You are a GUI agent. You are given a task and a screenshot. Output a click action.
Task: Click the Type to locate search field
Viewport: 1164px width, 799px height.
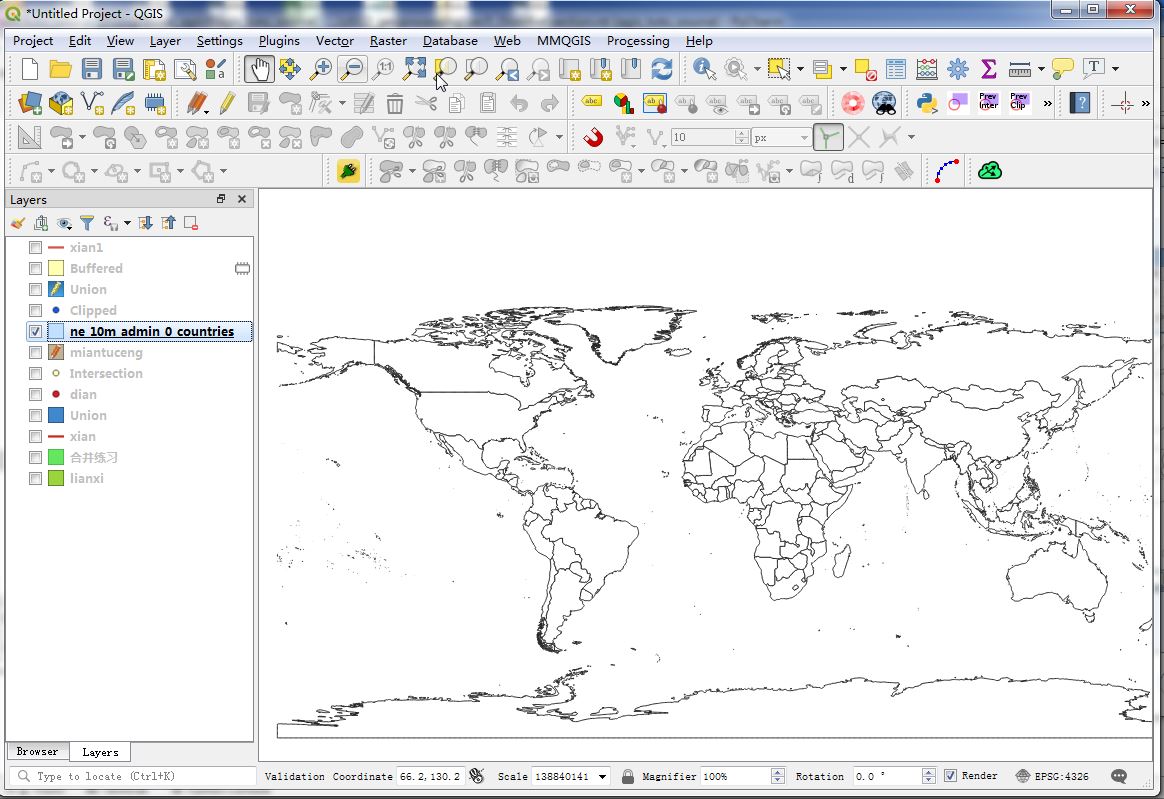click(132, 776)
